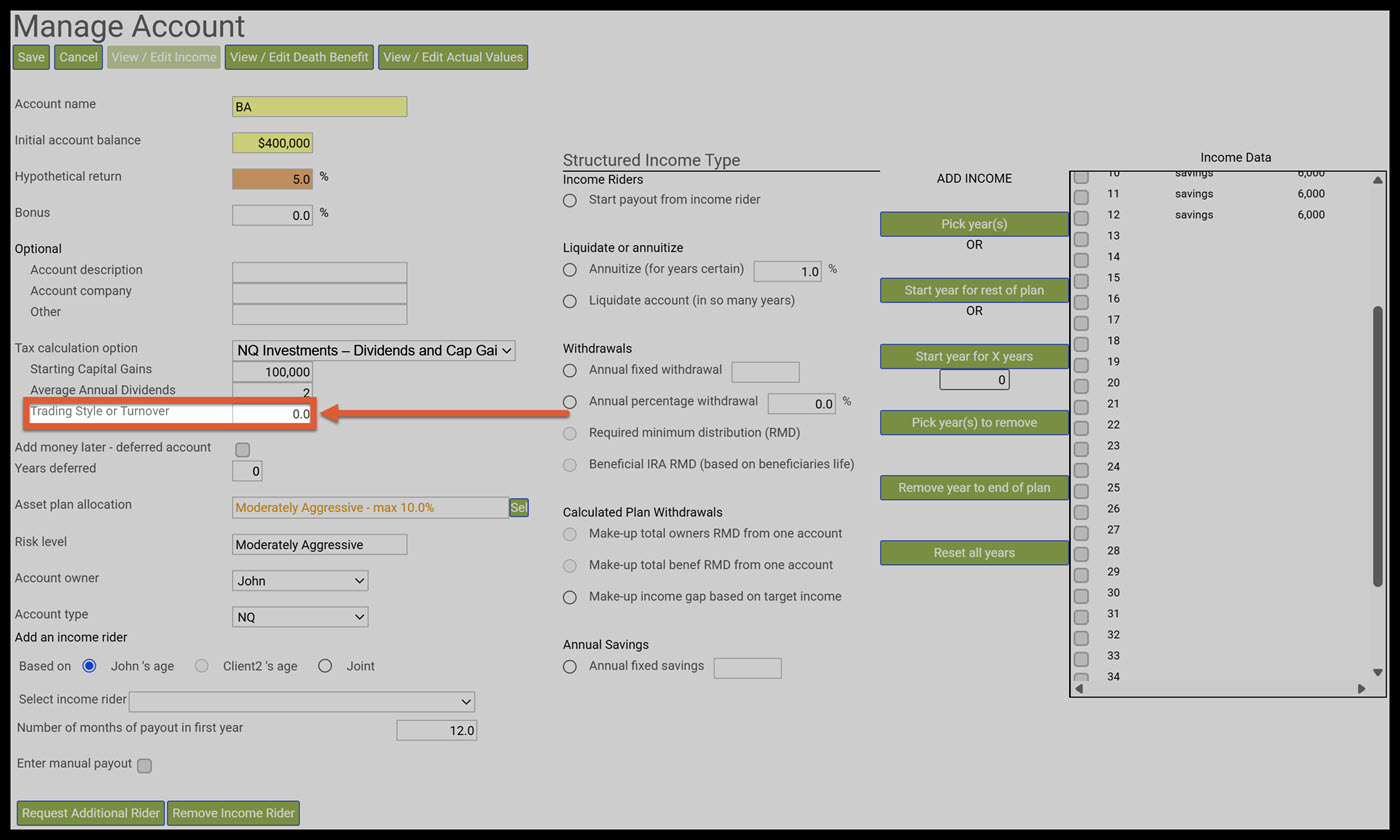The width and height of the screenshot is (1400, 840).
Task: Click the Save button
Action: [x=31, y=57]
